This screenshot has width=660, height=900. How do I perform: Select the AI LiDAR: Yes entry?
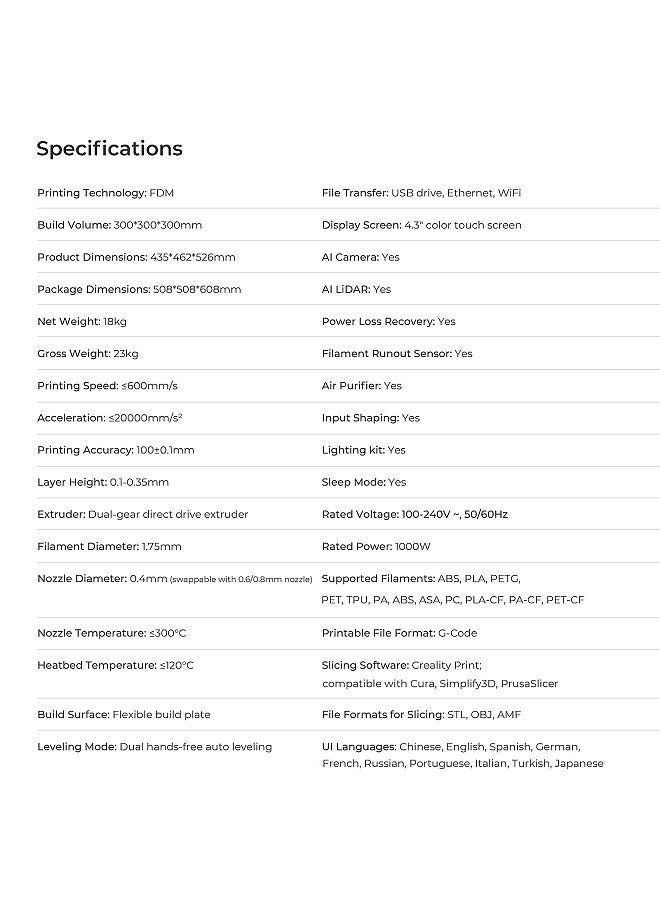[x=356, y=289]
